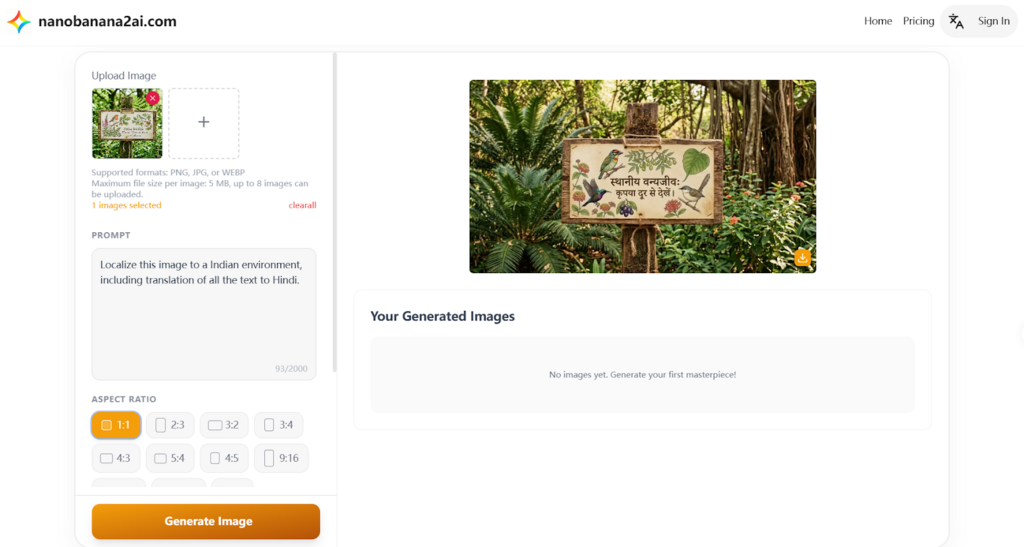Download the generated image via orange icon

(x=803, y=257)
